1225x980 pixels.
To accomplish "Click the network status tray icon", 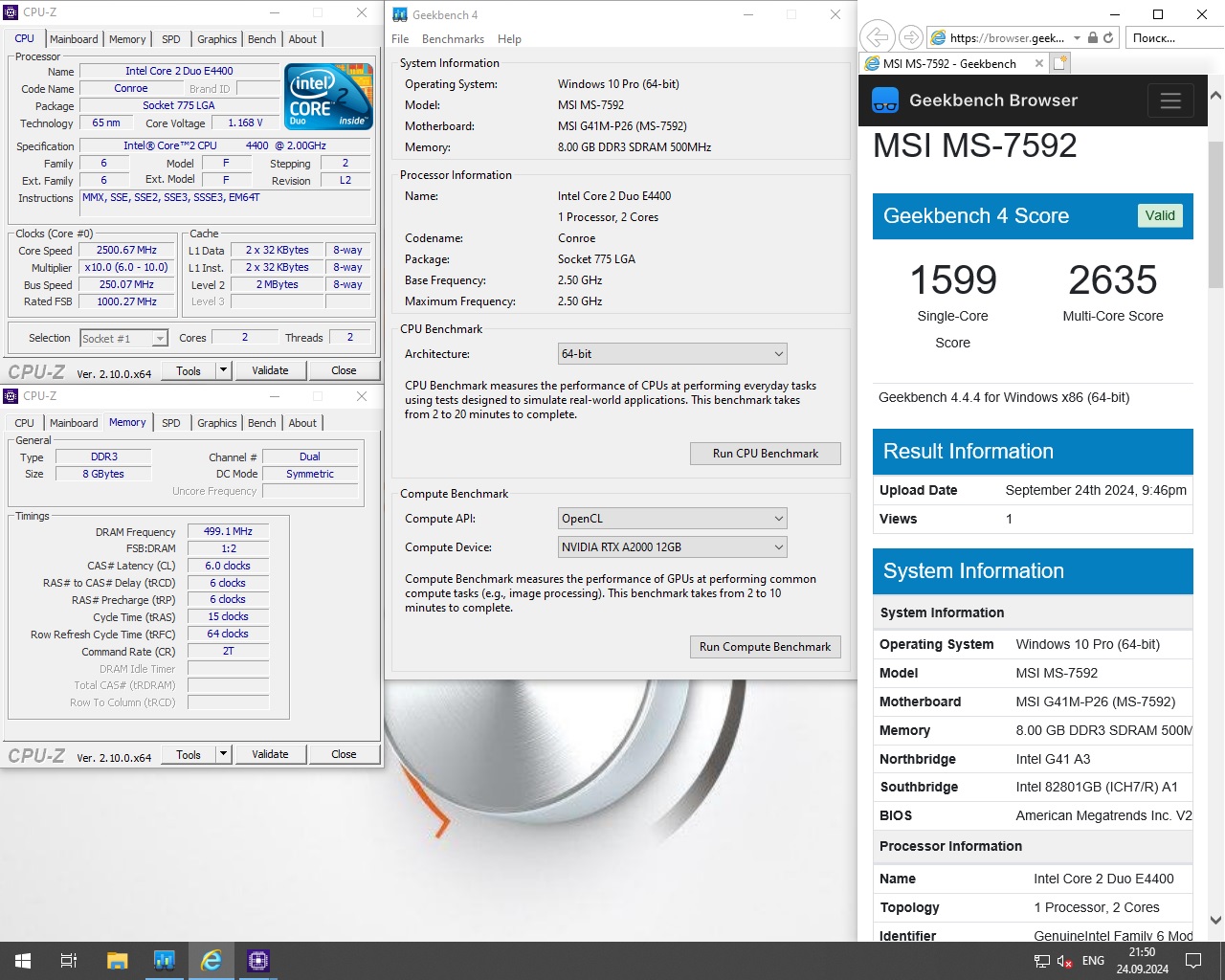I will point(1042,961).
